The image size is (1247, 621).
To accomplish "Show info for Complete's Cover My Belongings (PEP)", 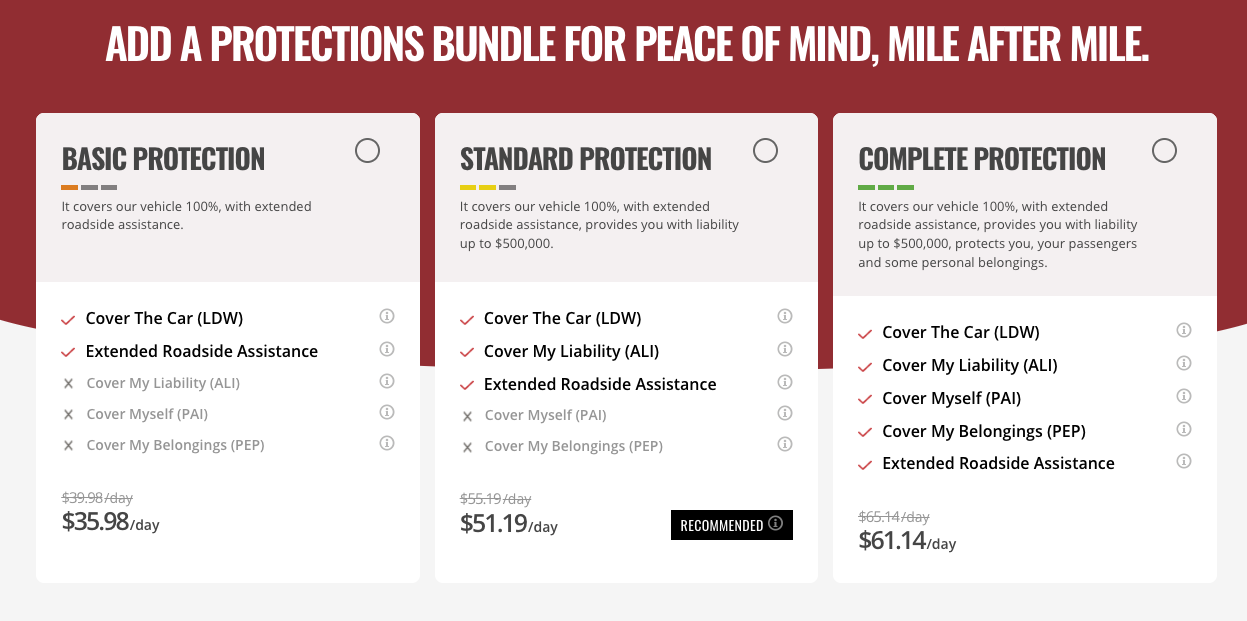I will point(1184,429).
